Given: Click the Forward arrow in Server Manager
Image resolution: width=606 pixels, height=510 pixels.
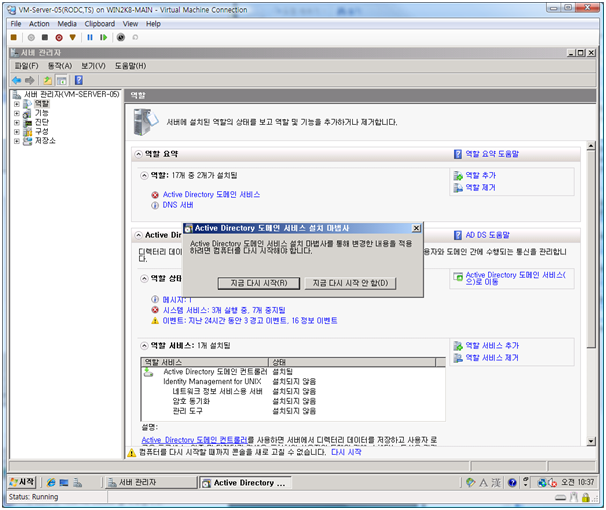Looking at the screenshot, I should (30, 80).
